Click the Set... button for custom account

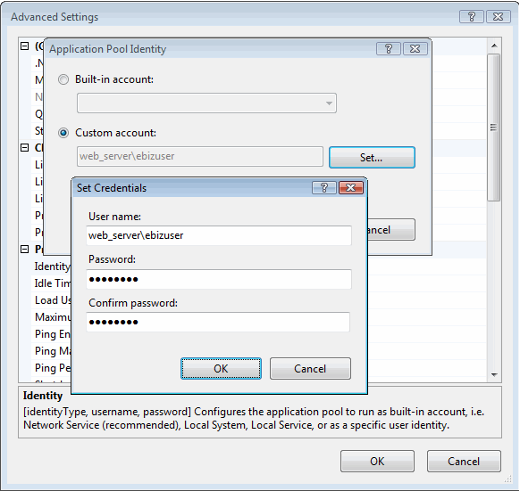372,157
